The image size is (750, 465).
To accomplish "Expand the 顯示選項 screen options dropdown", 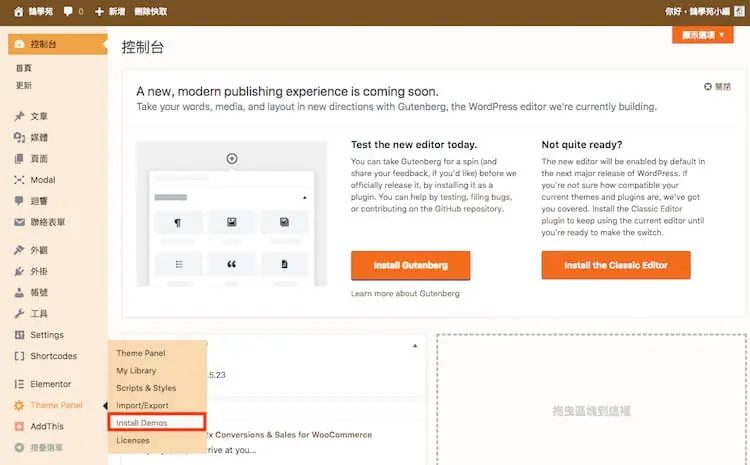I will click(x=702, y=35).
